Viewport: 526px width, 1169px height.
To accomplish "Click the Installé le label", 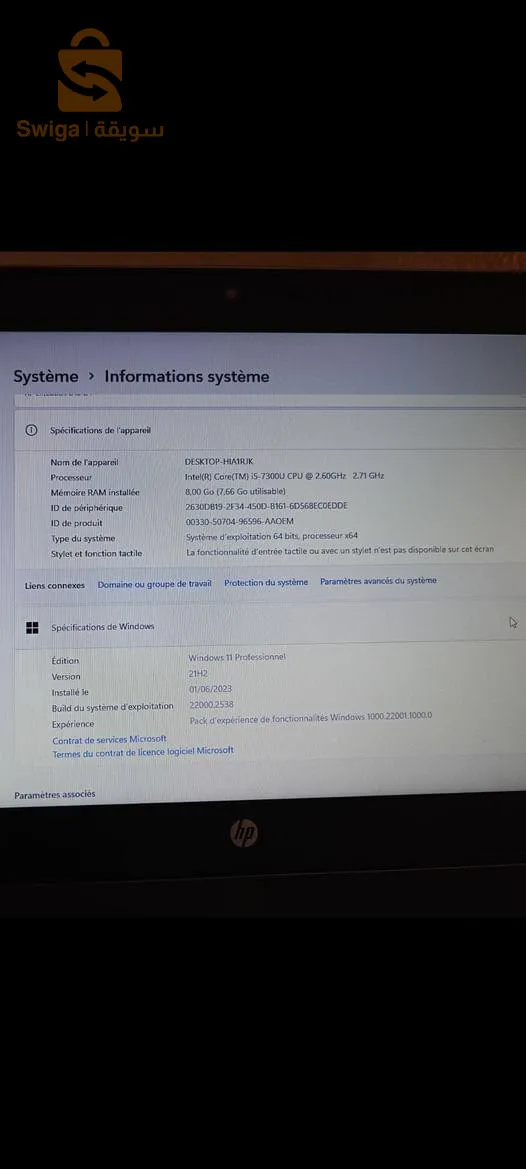I will [x=70, y=693].
